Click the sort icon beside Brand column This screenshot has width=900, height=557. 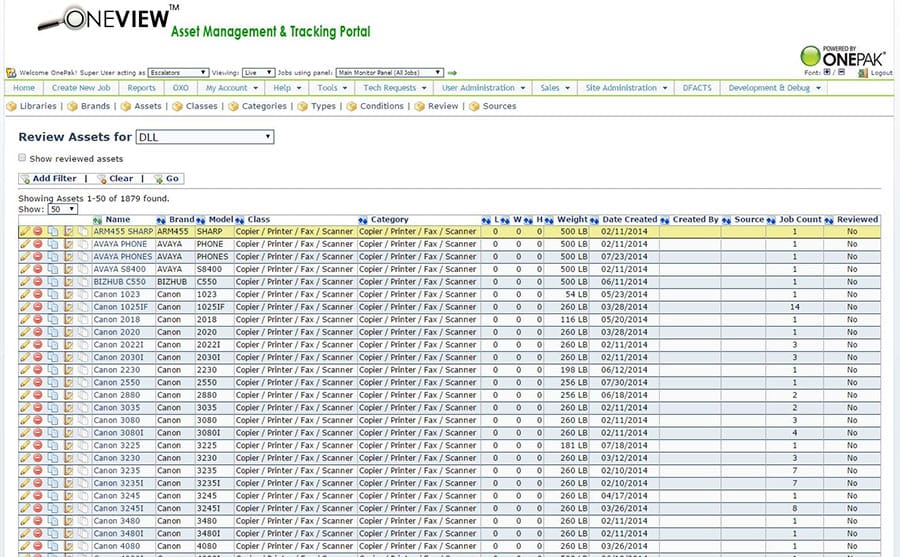pyautogui.click(x=161, y=220)
